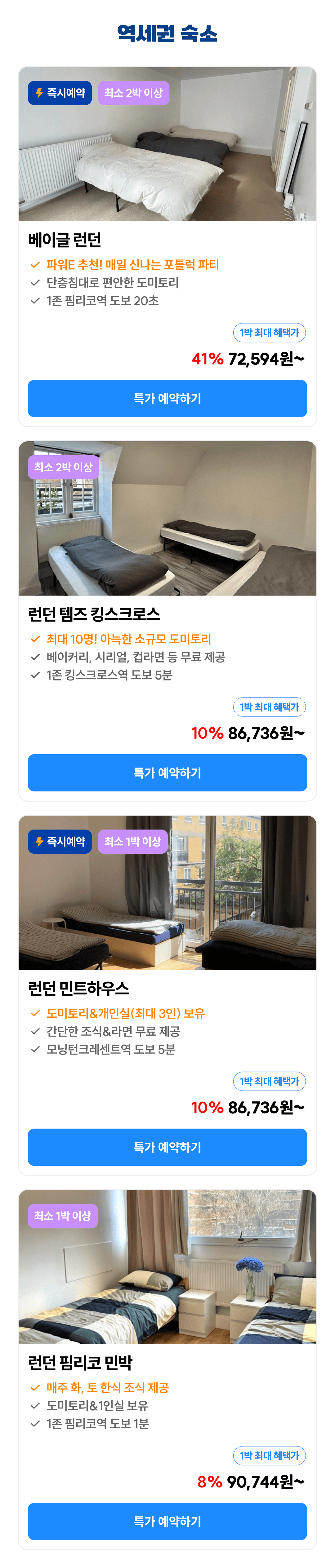This screenshot has width=335, height=1568.
Task: Click the orange check icon beside 최대 10명
Action: tap(35, 639)
